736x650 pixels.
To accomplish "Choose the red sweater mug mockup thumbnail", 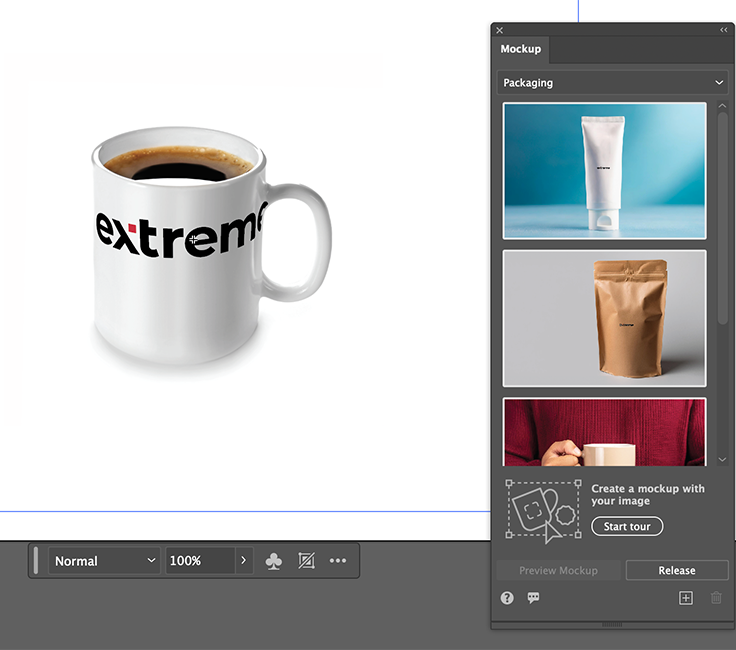I will 604,432.
